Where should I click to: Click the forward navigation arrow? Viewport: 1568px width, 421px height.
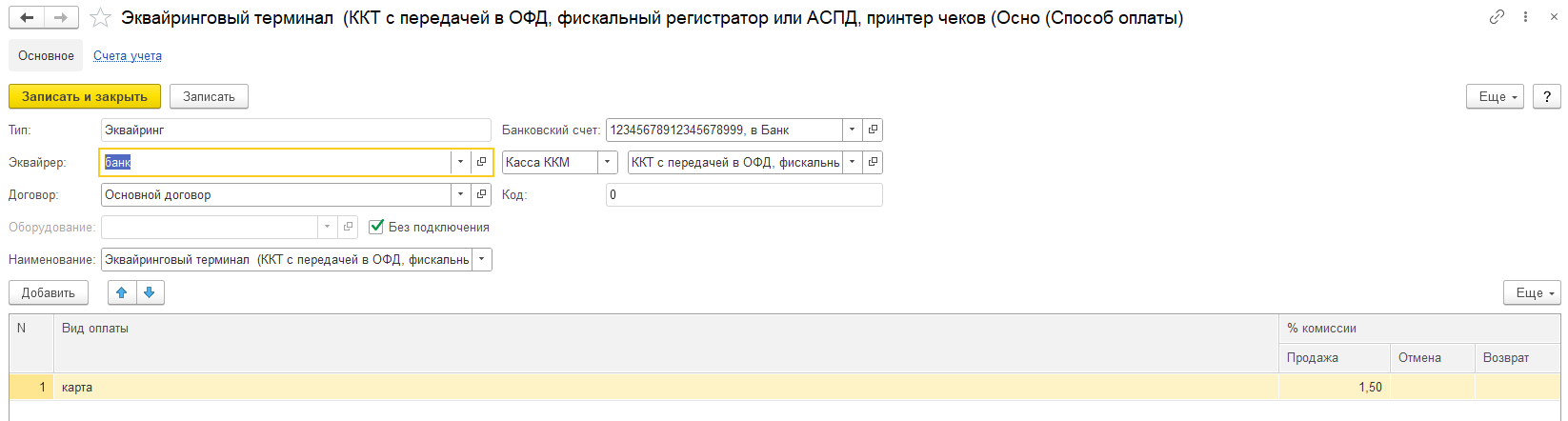(60, 18)
